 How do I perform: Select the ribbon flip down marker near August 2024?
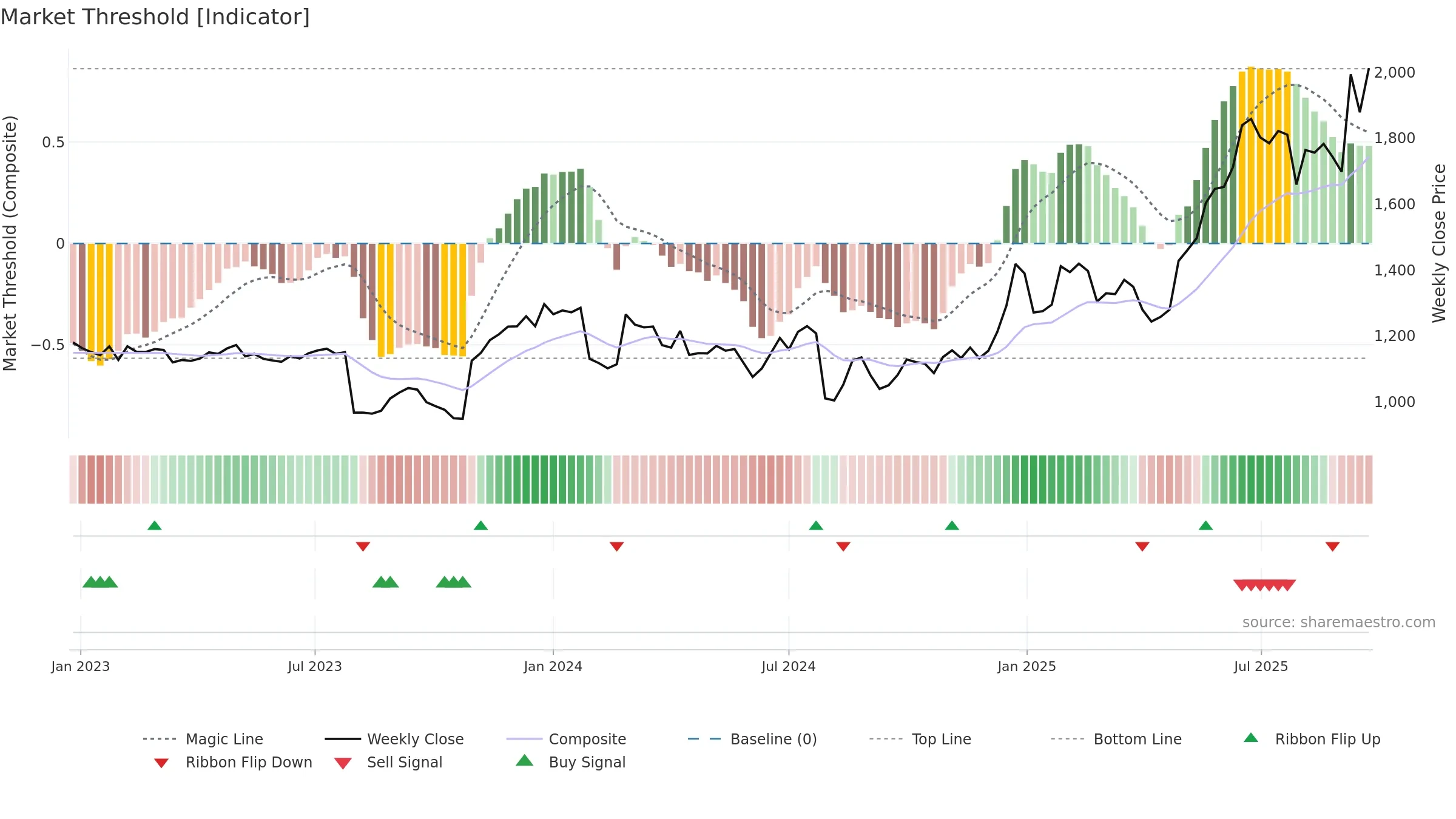(843, 547)
